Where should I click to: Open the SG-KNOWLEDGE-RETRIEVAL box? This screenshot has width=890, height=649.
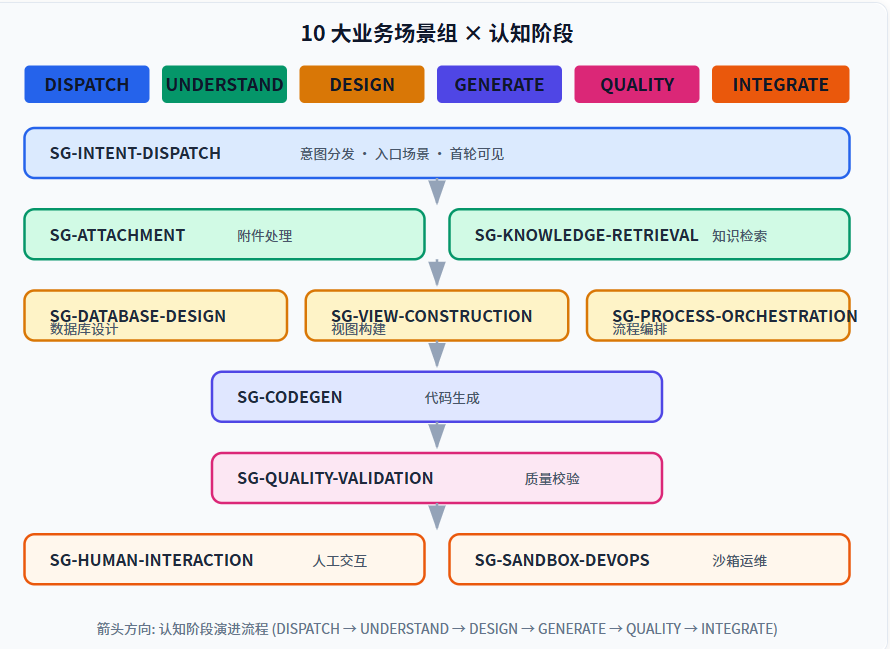pos(649,234)
